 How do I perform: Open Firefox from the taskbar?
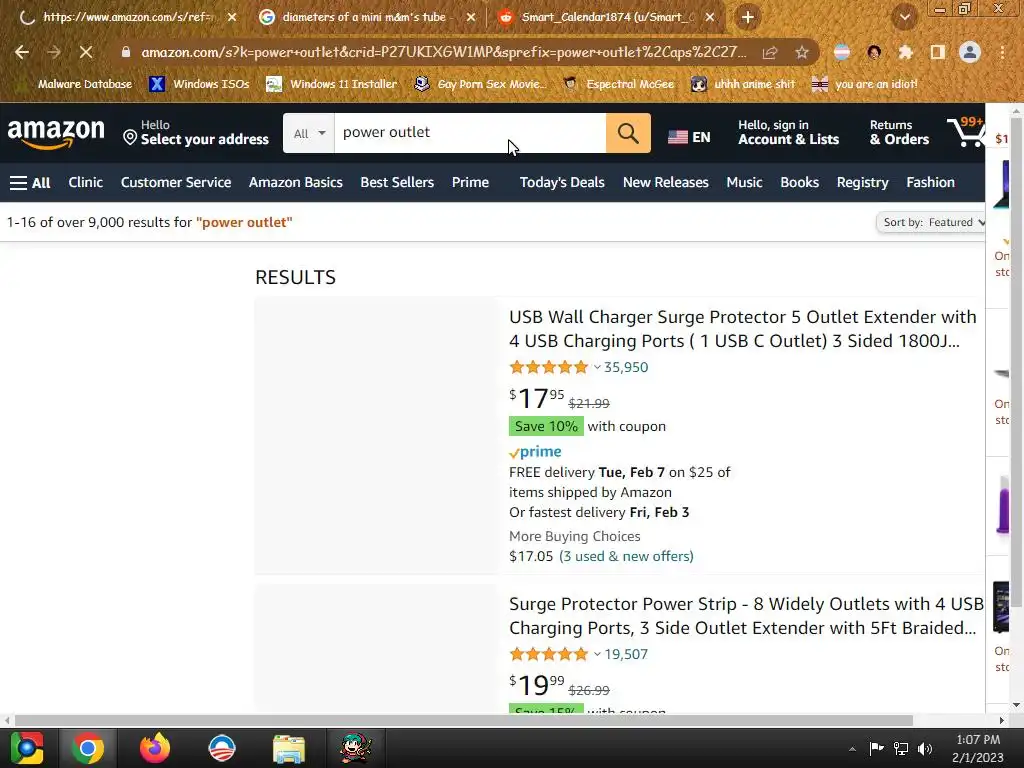click(155, 748)
